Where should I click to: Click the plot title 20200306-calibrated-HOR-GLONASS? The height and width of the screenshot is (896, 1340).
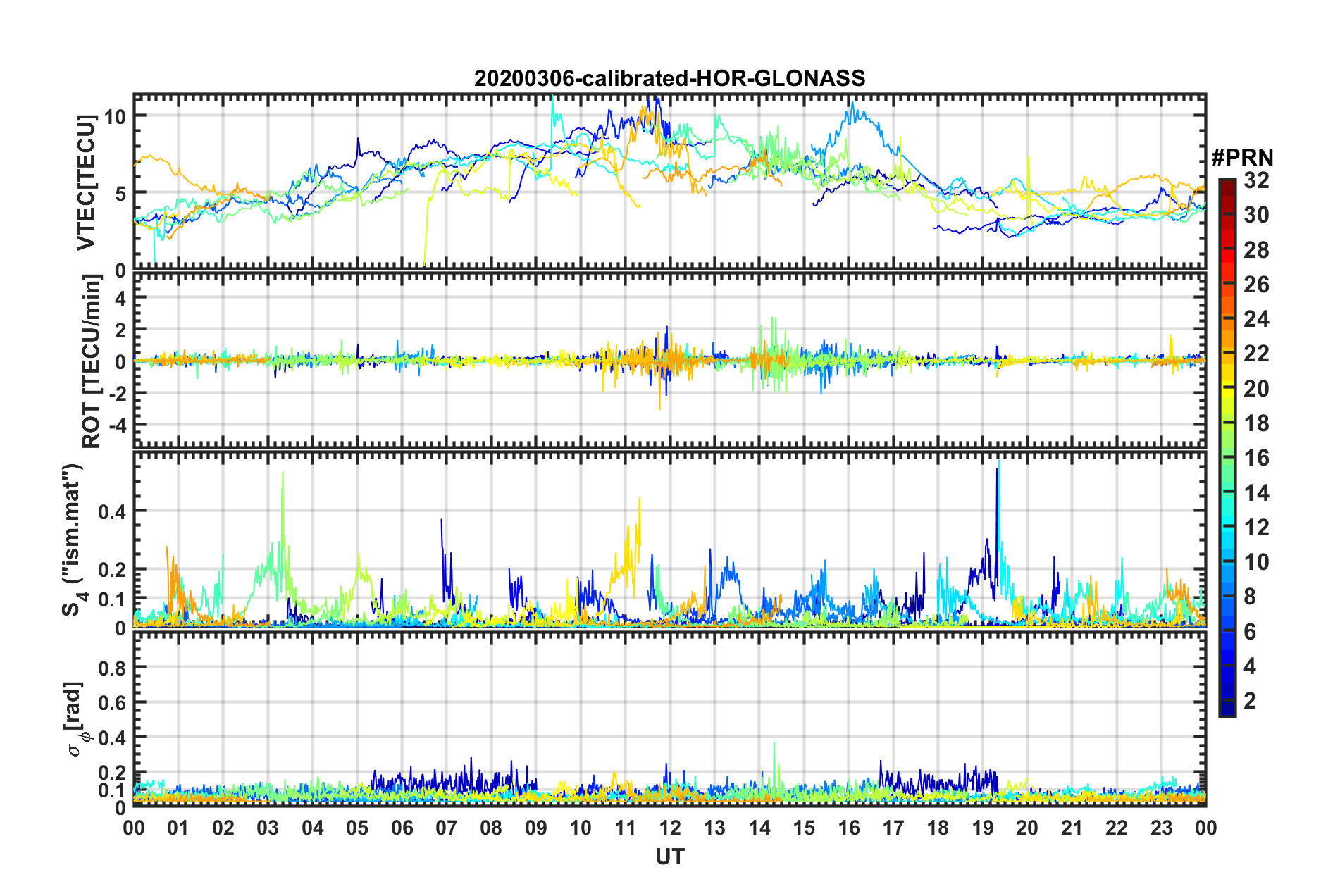click(x=669, y=78)
